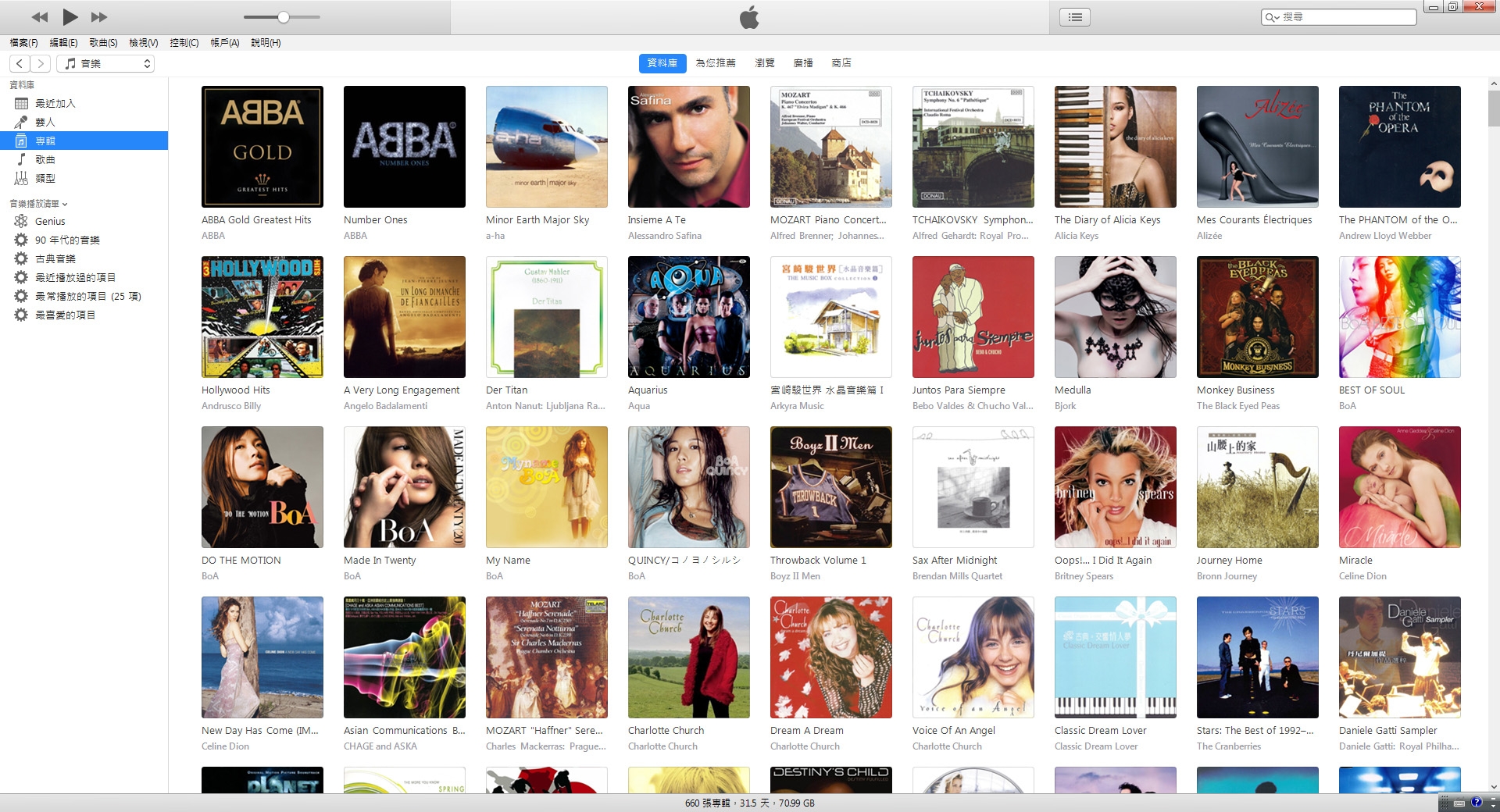This screenshot has width=1500, height=812.
Task: Select 專輯 in the sidebar
Action: [x=84, y=141]
